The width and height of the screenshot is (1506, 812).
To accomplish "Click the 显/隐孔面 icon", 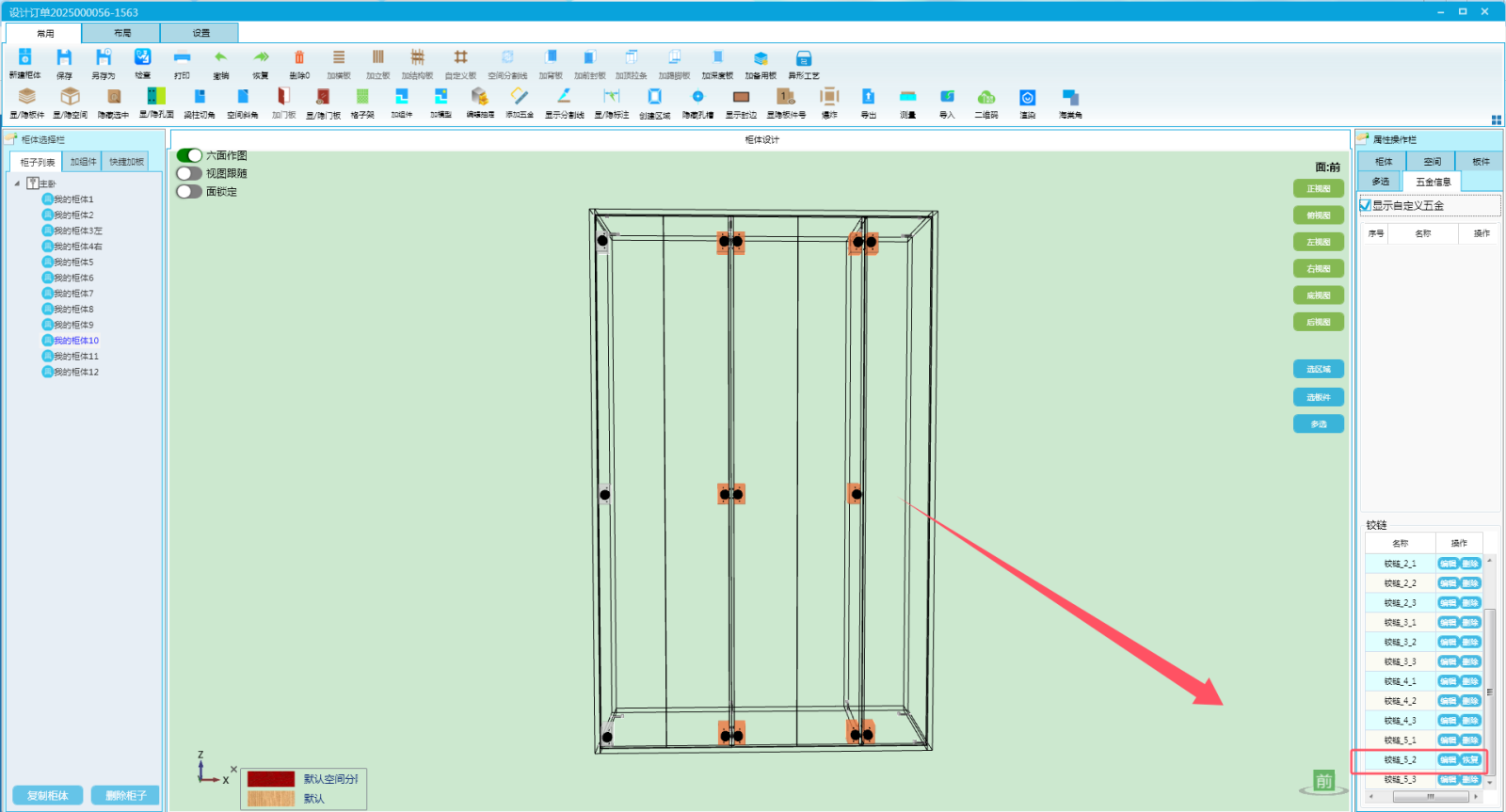I will 156,96.
